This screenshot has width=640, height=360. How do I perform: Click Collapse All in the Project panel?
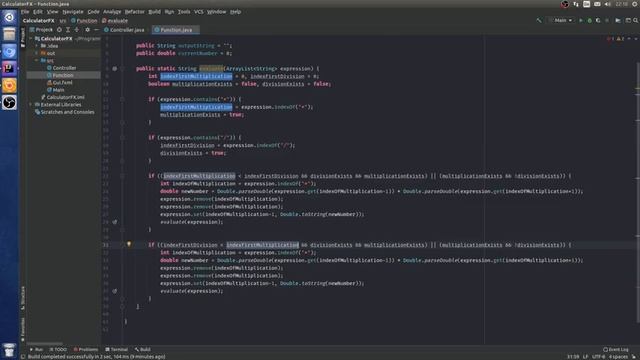[x=76, y=30]
